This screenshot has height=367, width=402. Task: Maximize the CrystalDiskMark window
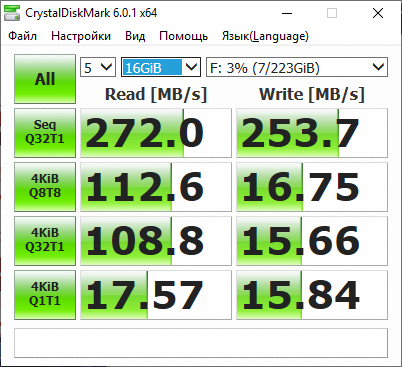pos(332,13)
